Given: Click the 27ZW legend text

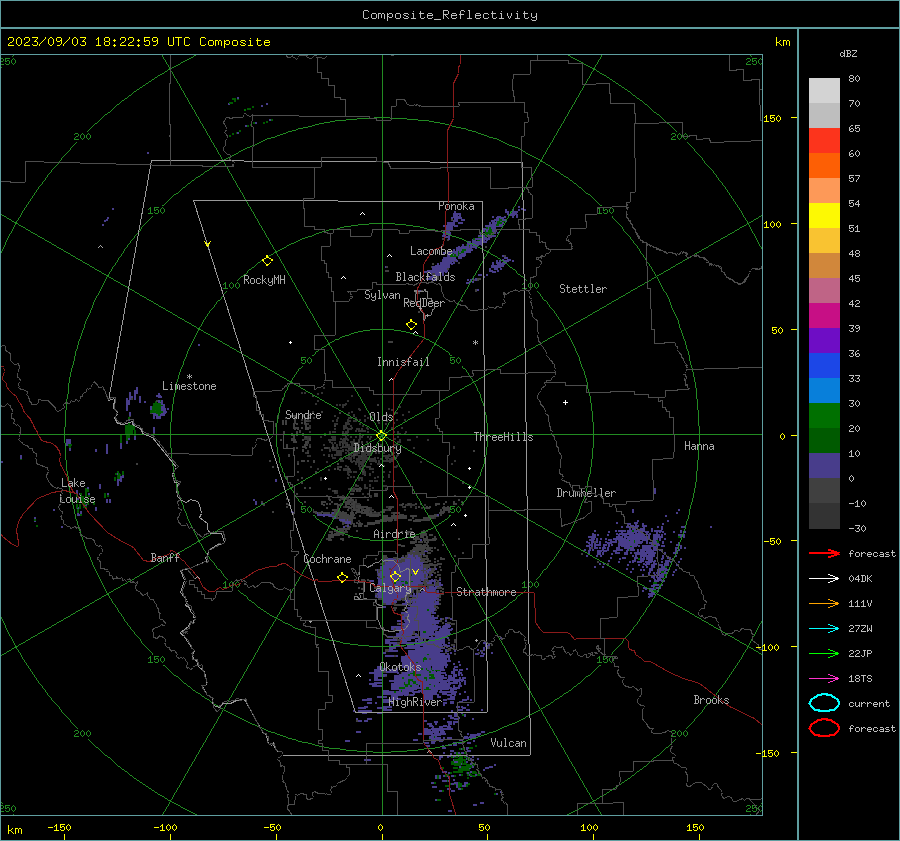Looking at the screenshot, I should tap(860, 629).
